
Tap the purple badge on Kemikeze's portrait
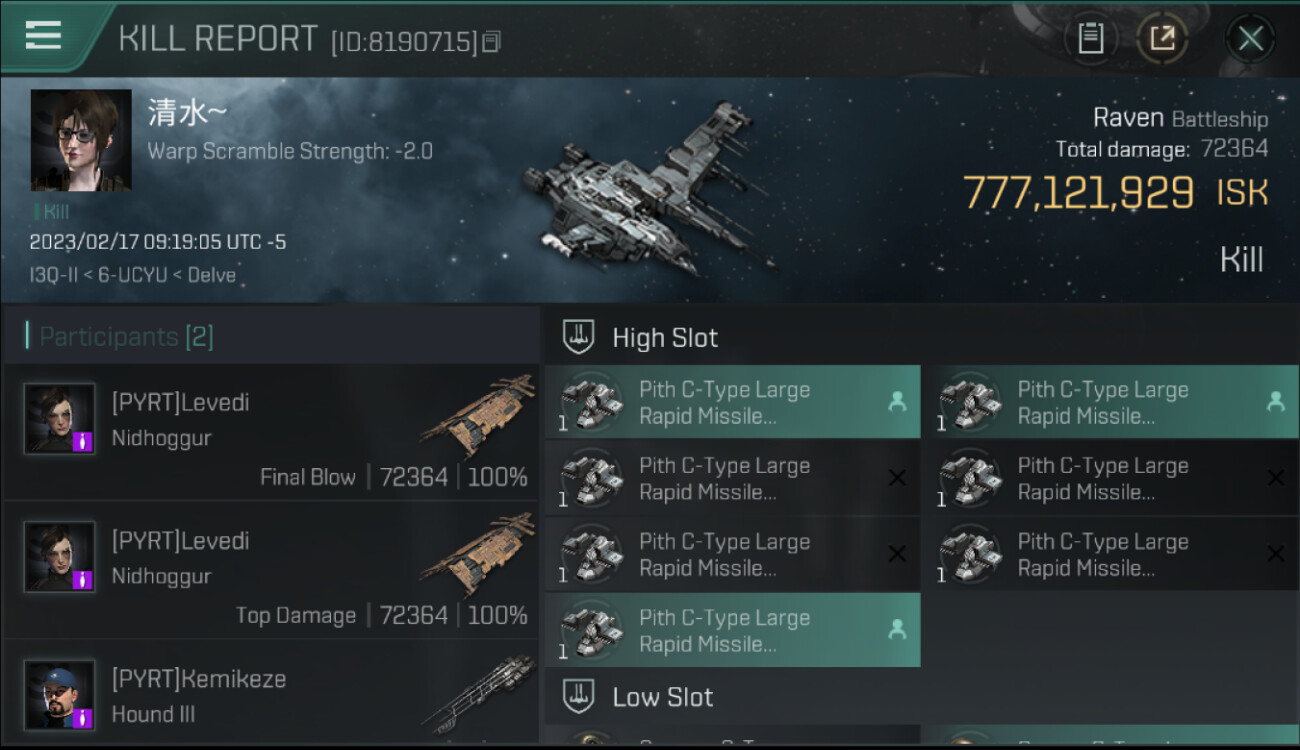pos(83,717)
